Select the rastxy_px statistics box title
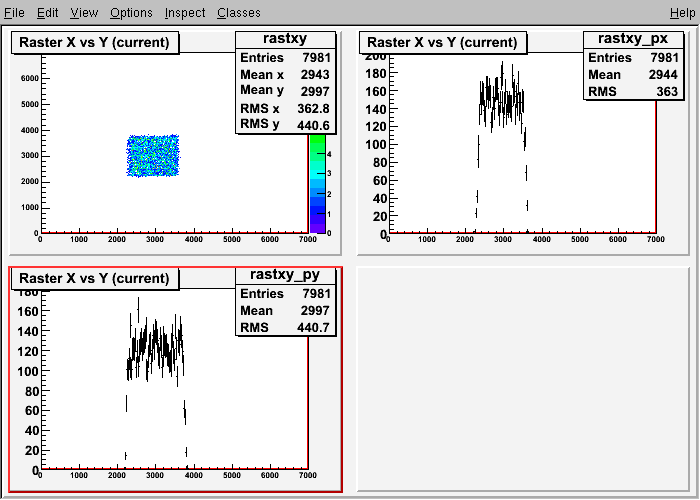700x500 pixels. 633,39
